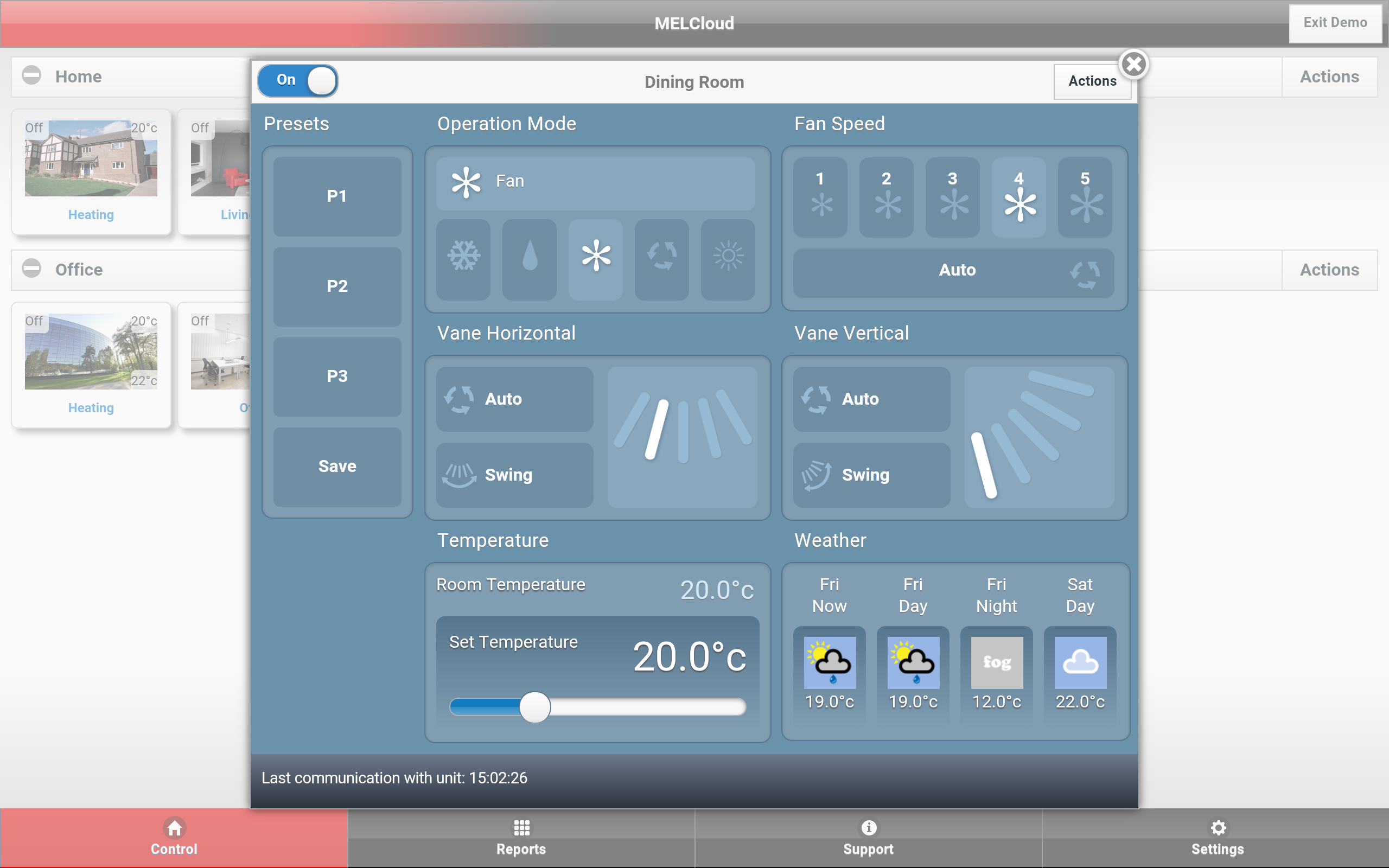1389x868 pixels.
Task: Enable Swing for Vane Horizontal
Action: point(514,475)
